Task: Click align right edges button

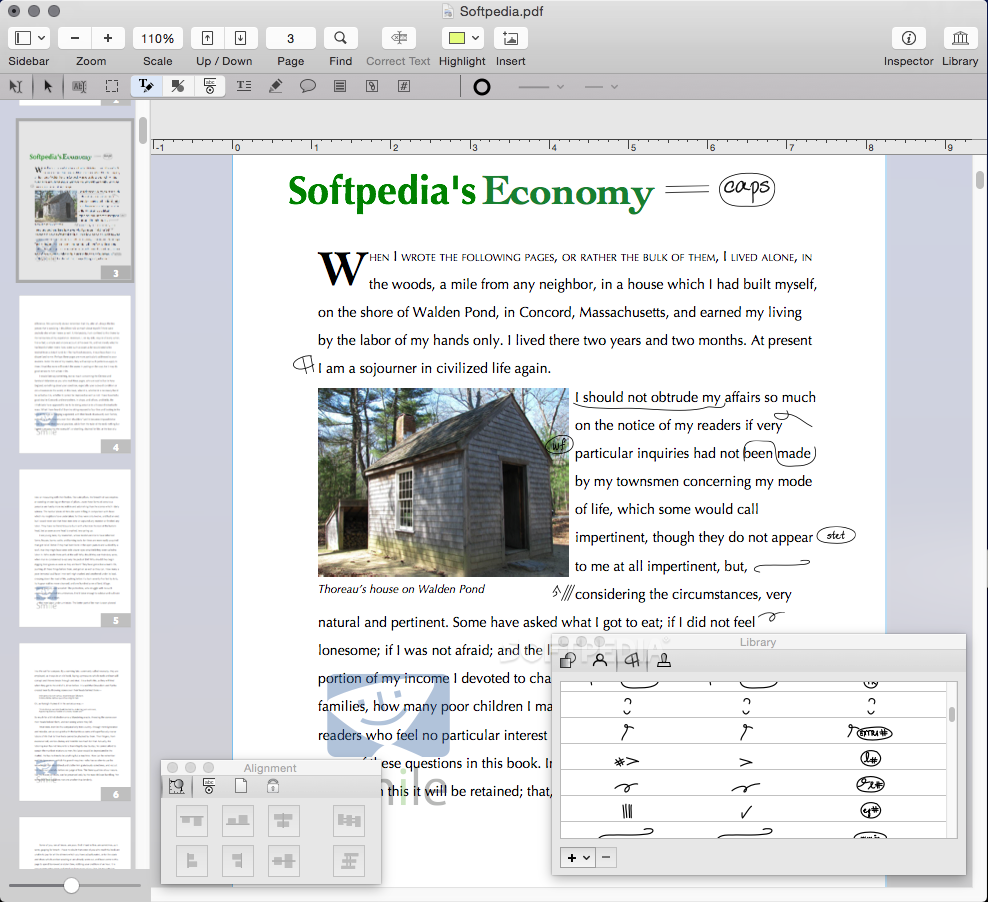Action: tap(238, 860)
